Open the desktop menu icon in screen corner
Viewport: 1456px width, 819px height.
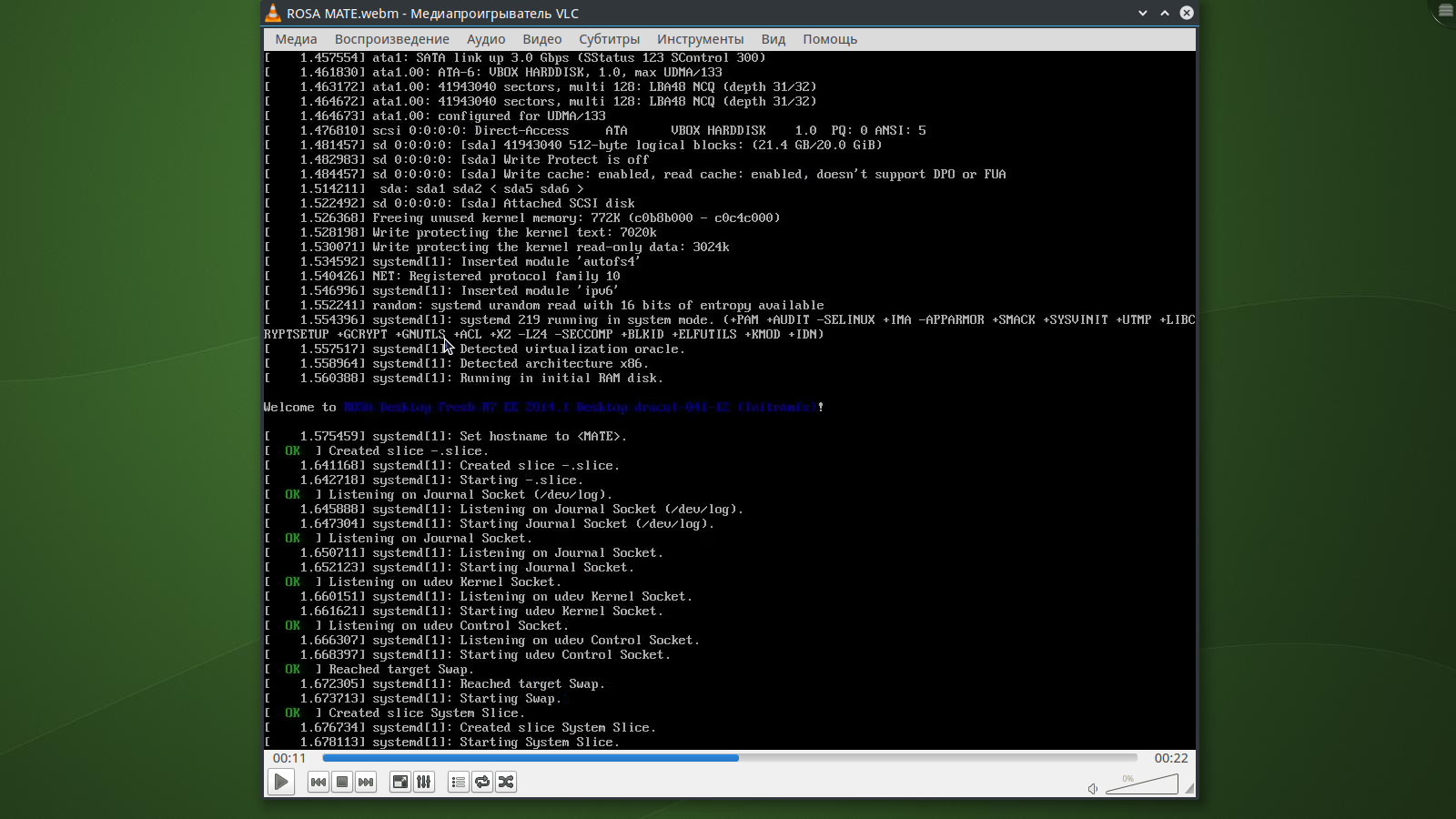[x=1446, y=10]
